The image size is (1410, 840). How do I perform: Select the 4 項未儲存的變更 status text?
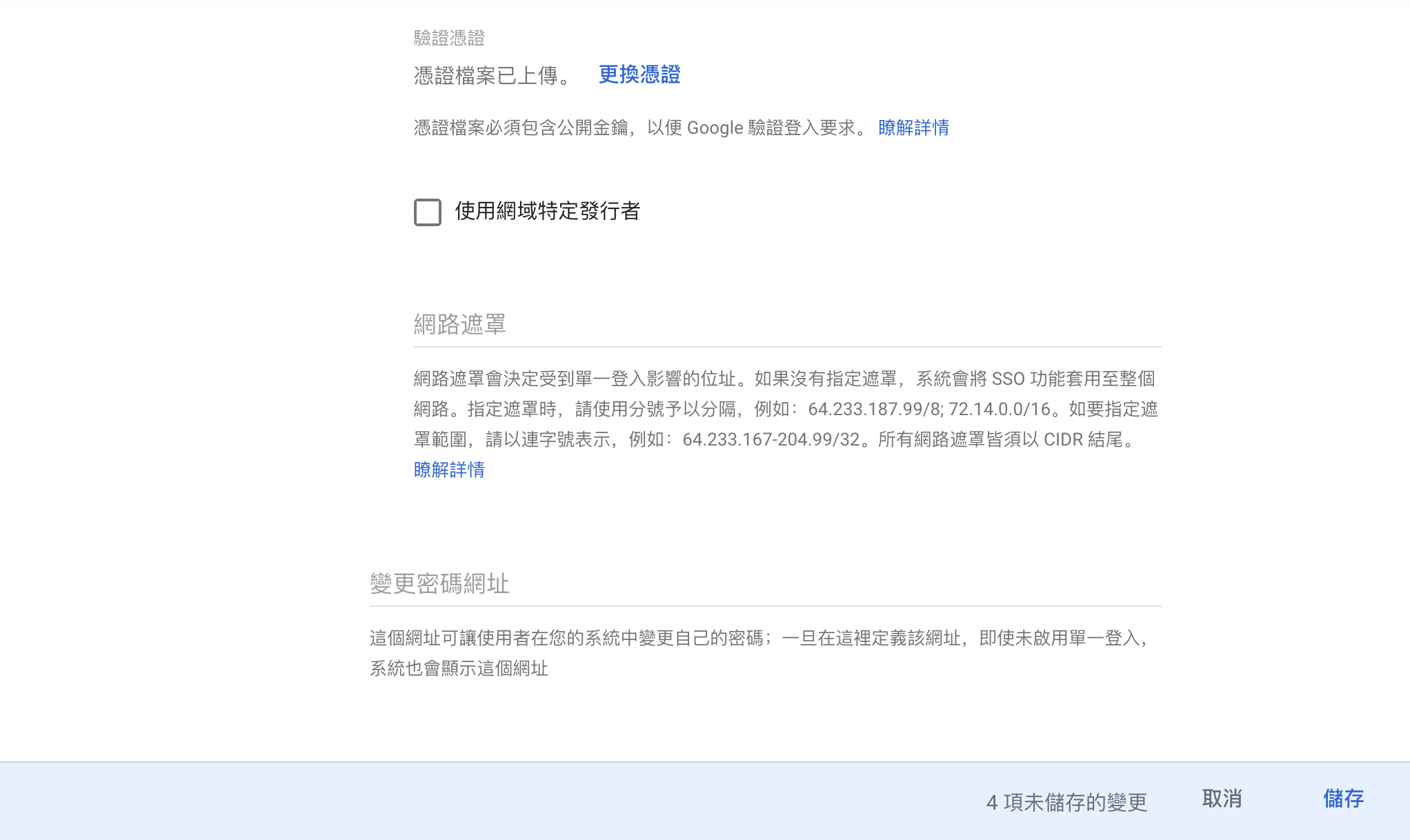[x=1066, y=802]
